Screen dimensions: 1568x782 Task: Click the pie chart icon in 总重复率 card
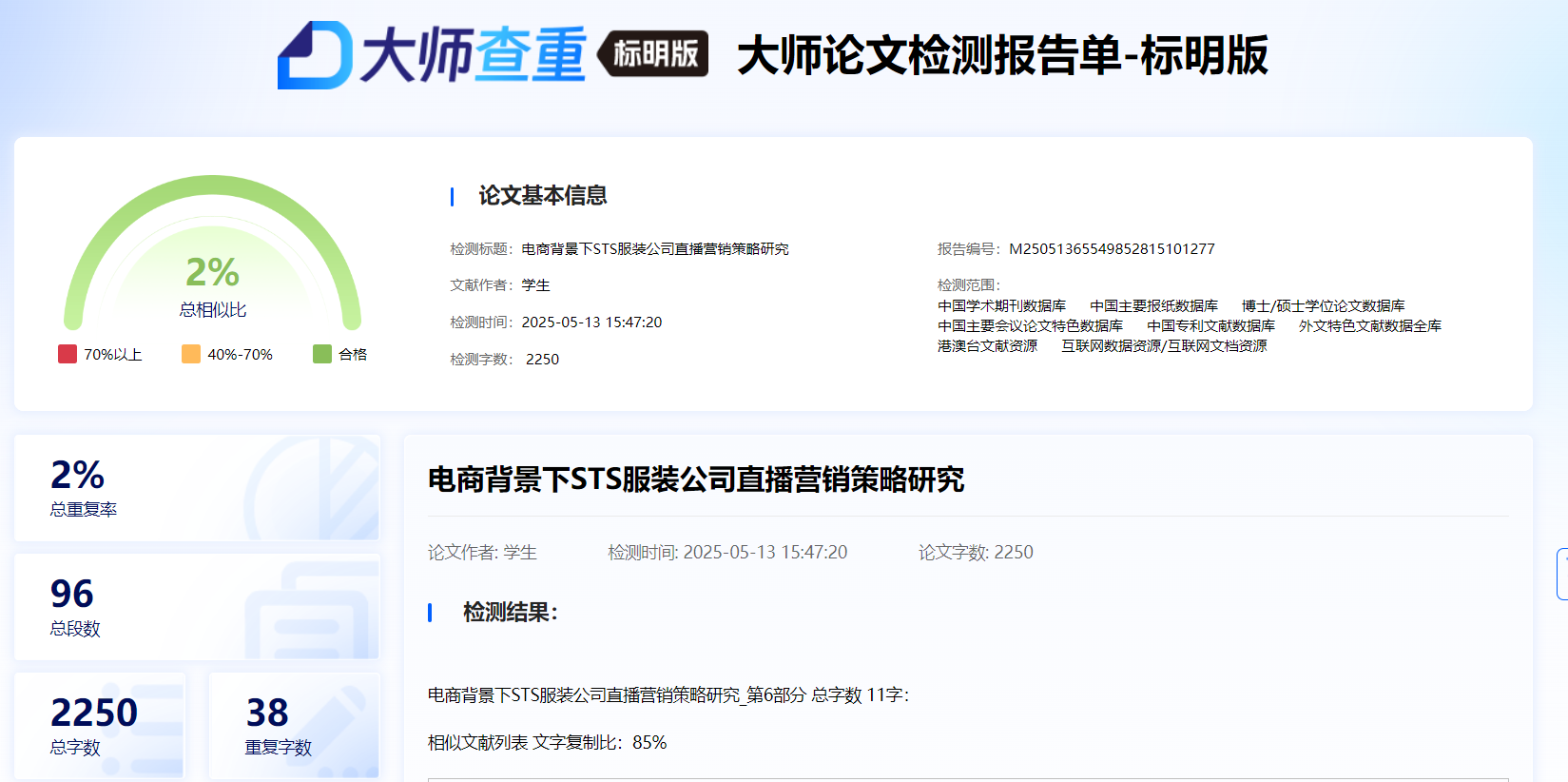[312, 488]
